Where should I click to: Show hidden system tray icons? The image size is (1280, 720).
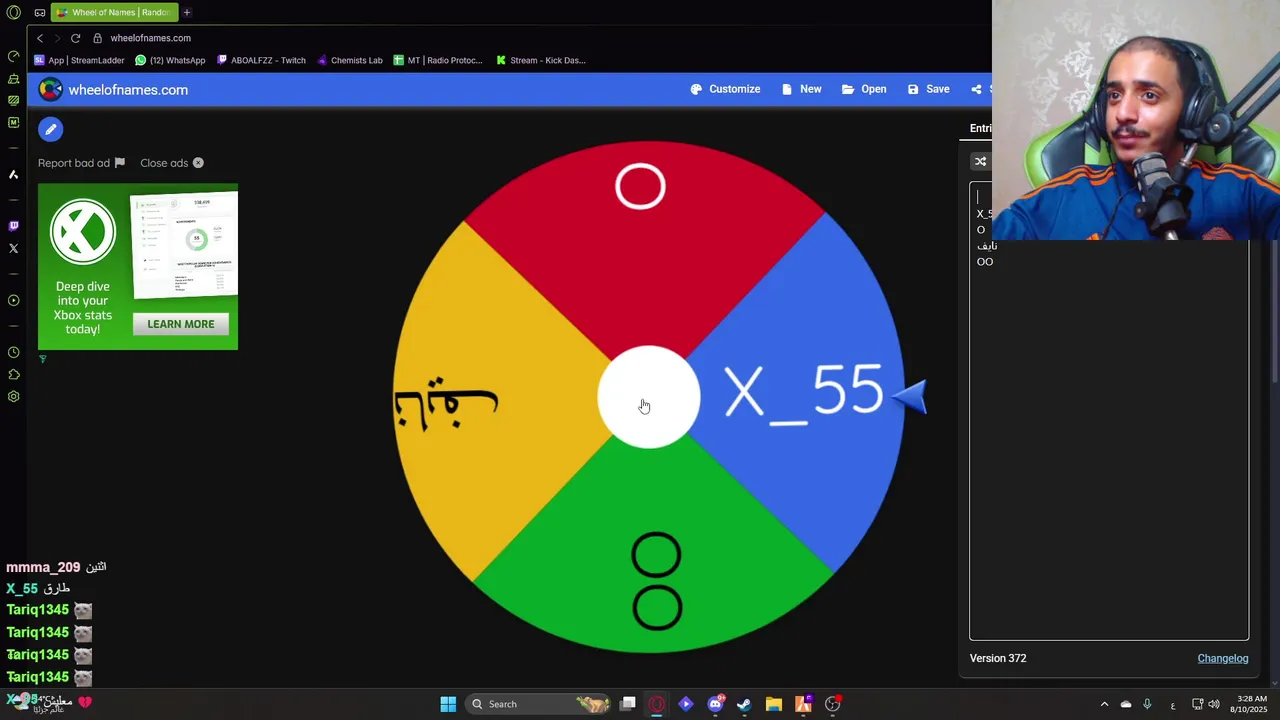coord(1104,704)
